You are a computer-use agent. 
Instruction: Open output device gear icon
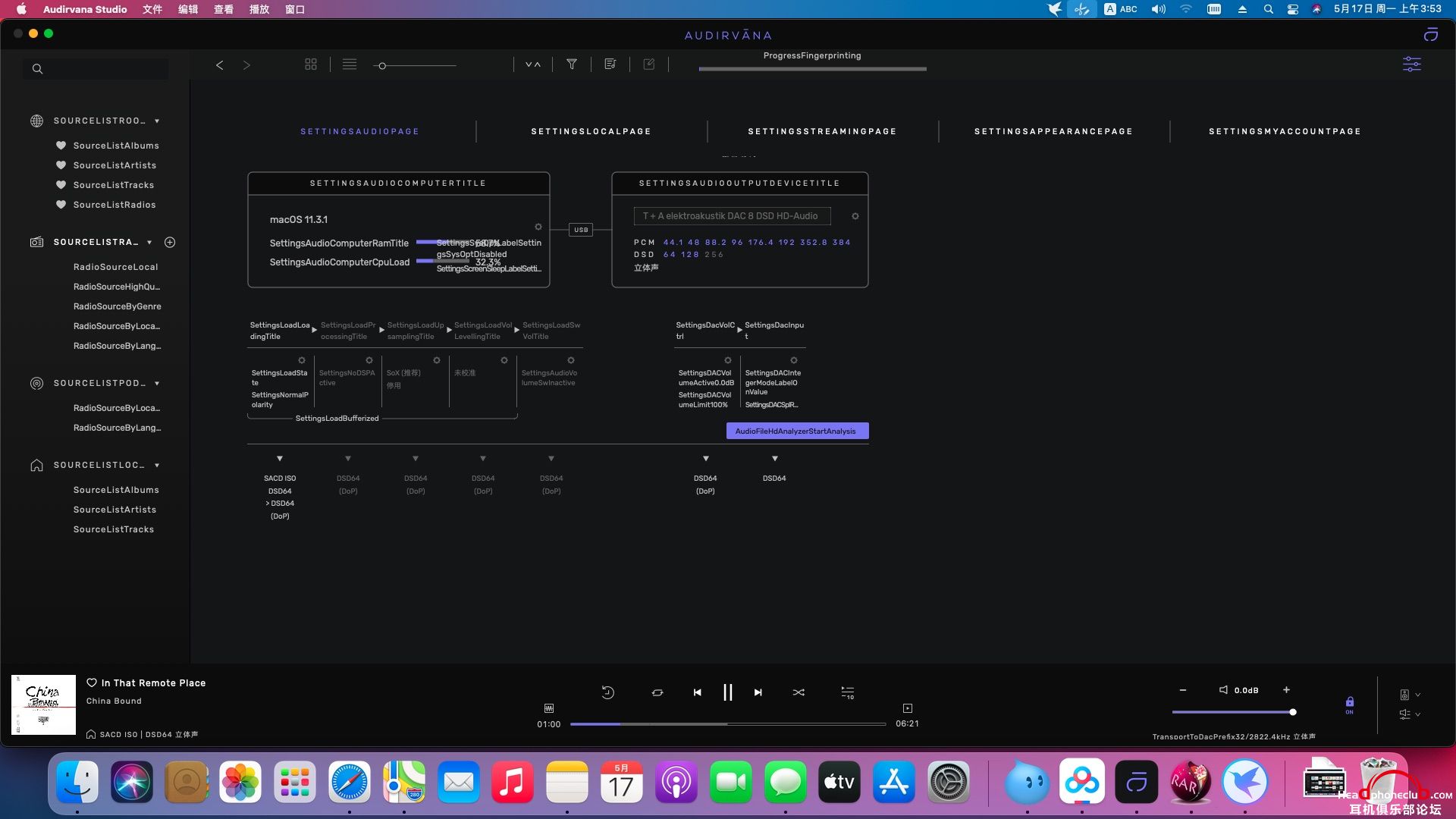tap(855, 216)
